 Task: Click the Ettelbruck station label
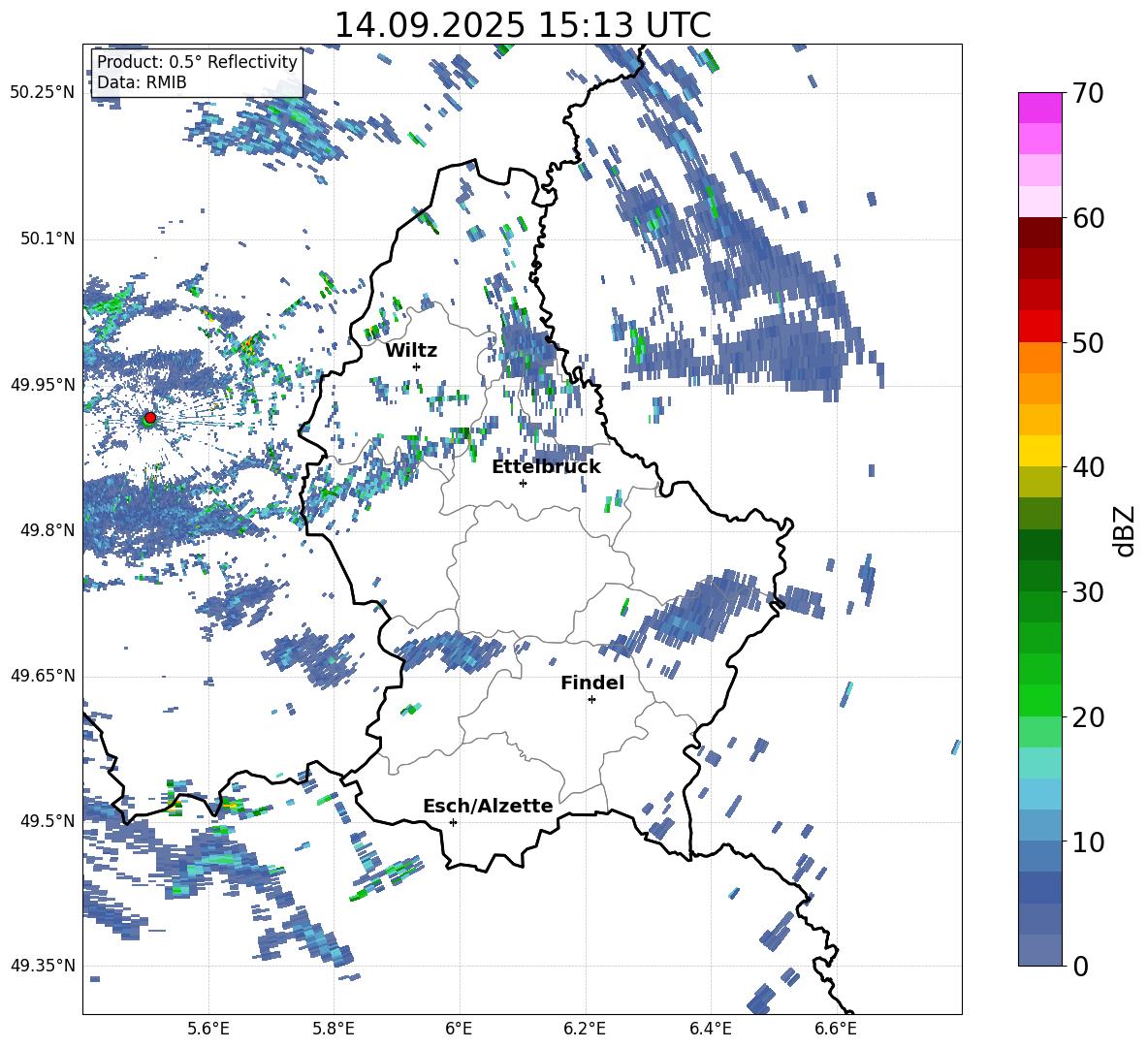pyautogui.click(x=546, y=467)
